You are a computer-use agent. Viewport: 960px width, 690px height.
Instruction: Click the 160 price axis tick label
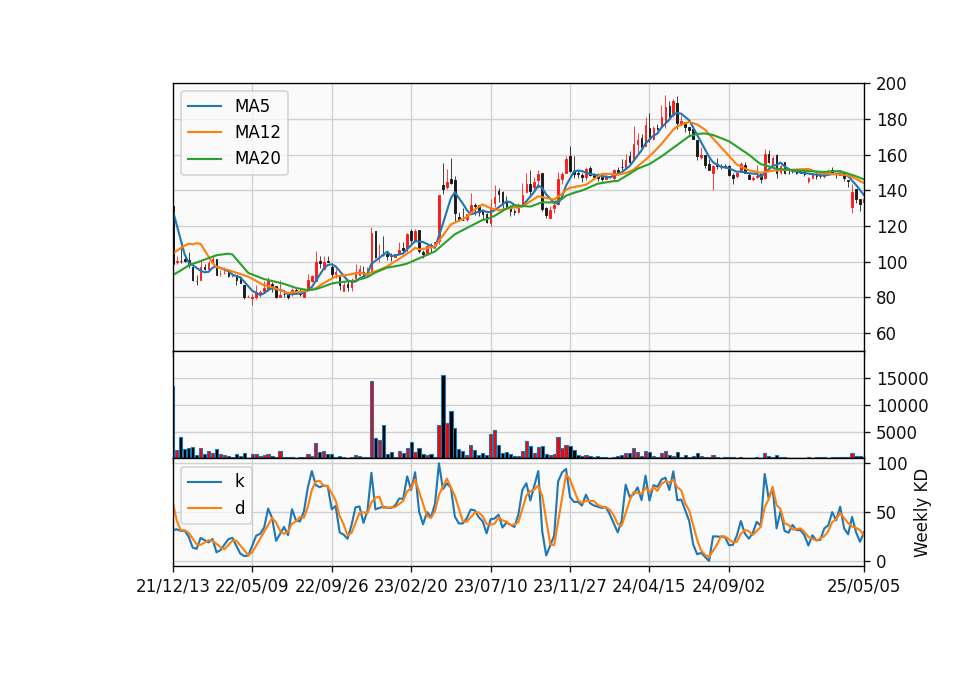click(891, 156)
